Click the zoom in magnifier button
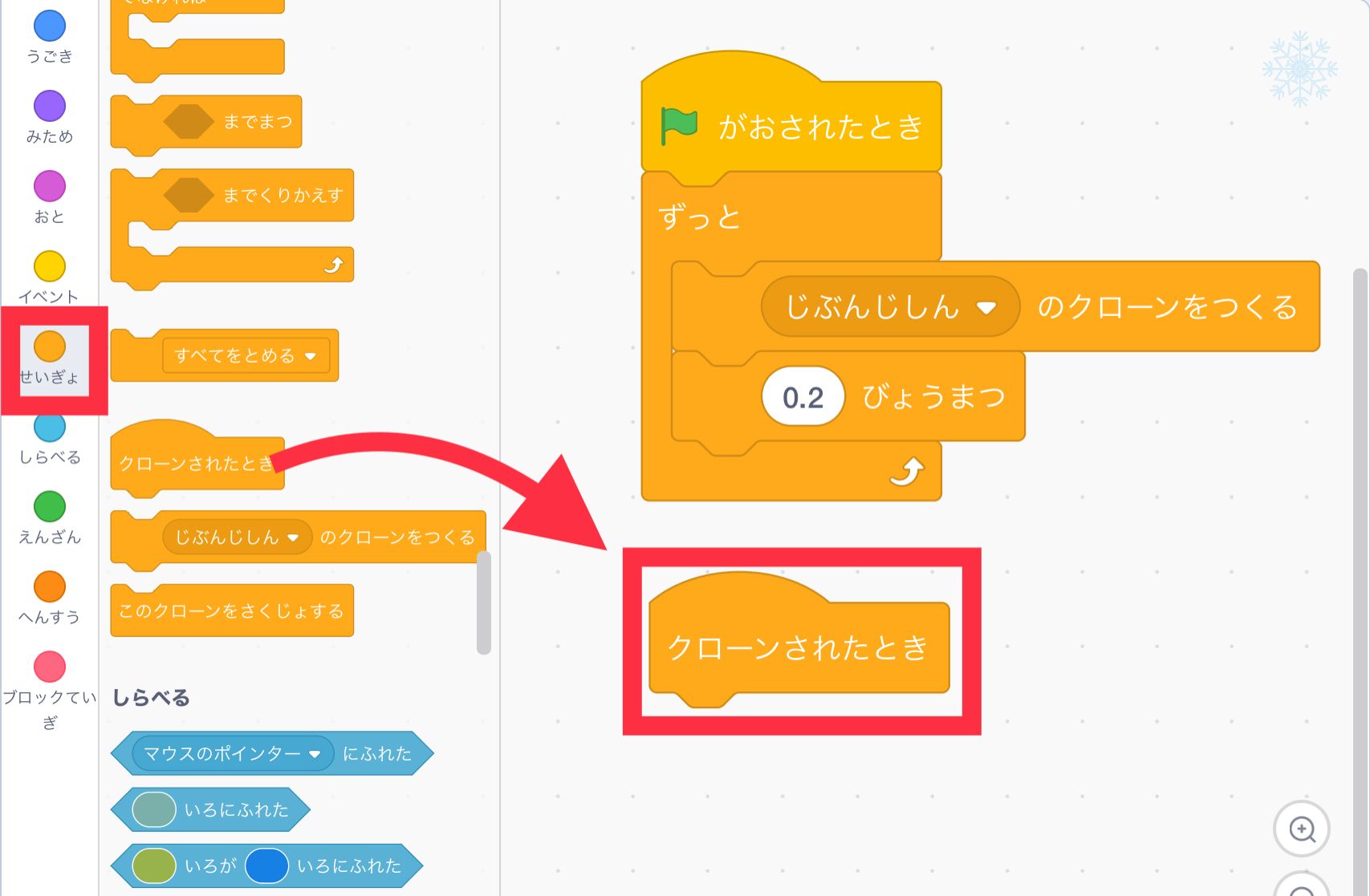The width and height of the screenshot is (1370, 896). pos(1302,829)
